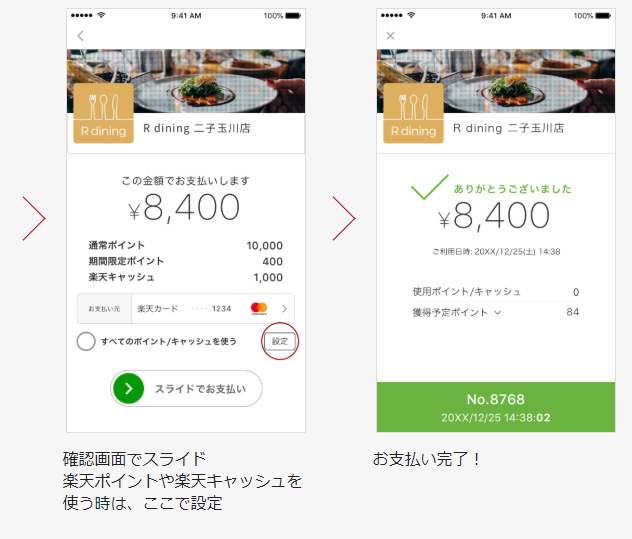The width and height of the screenshot is (632, 539).
Task: Enable the use all points/cash radio button
Action: pyautogui.click(x=86, y=341)
